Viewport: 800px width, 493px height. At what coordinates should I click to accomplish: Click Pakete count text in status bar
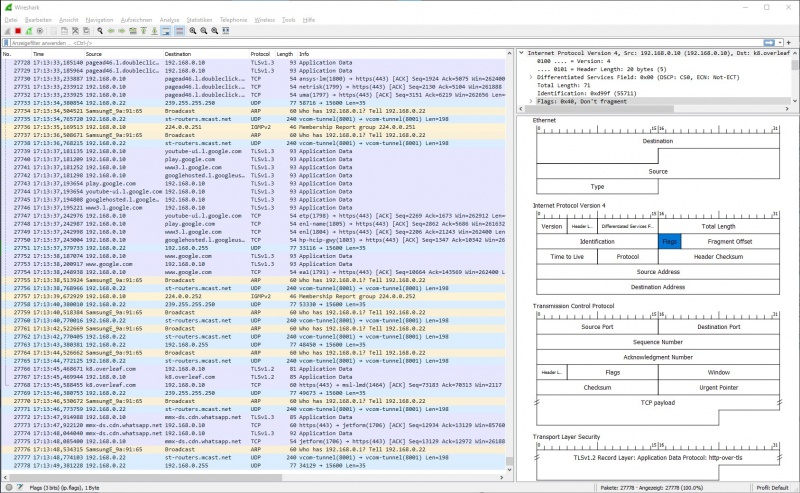click(x=652, y=488)
